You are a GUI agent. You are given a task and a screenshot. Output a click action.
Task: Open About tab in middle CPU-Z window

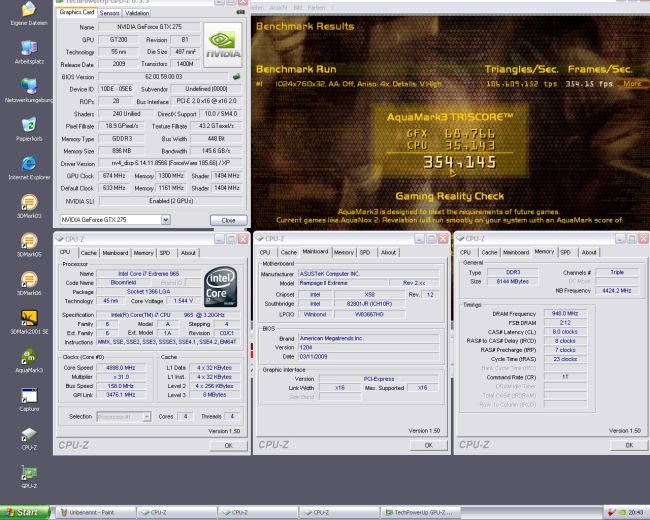tap(388, 252)
